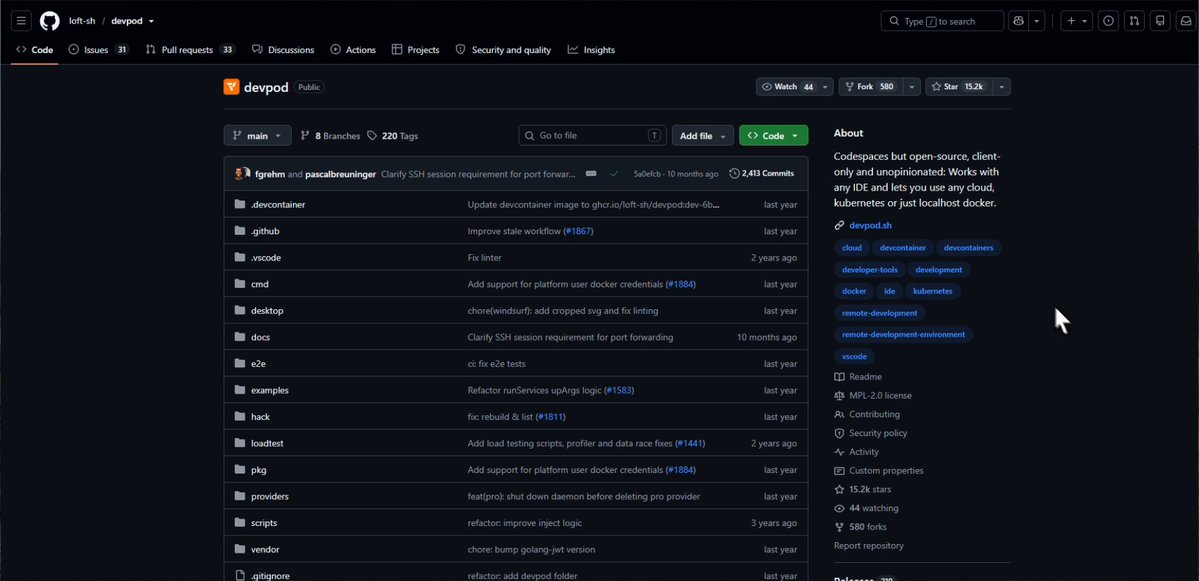Screen dimensions: 1199x581
Task: Click the tag icon beside 220 Tags
Action: pyautogui.click(x=372, y=135)
